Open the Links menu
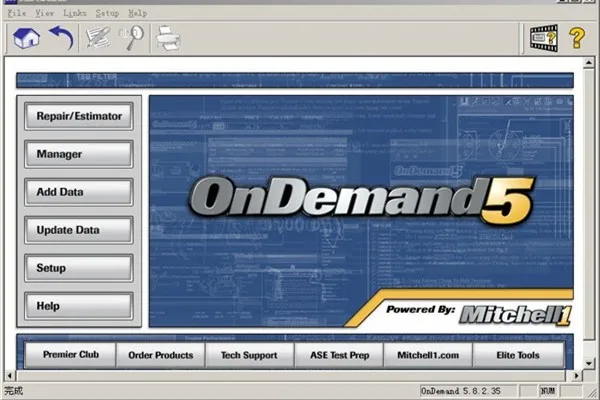 point(75,13)
